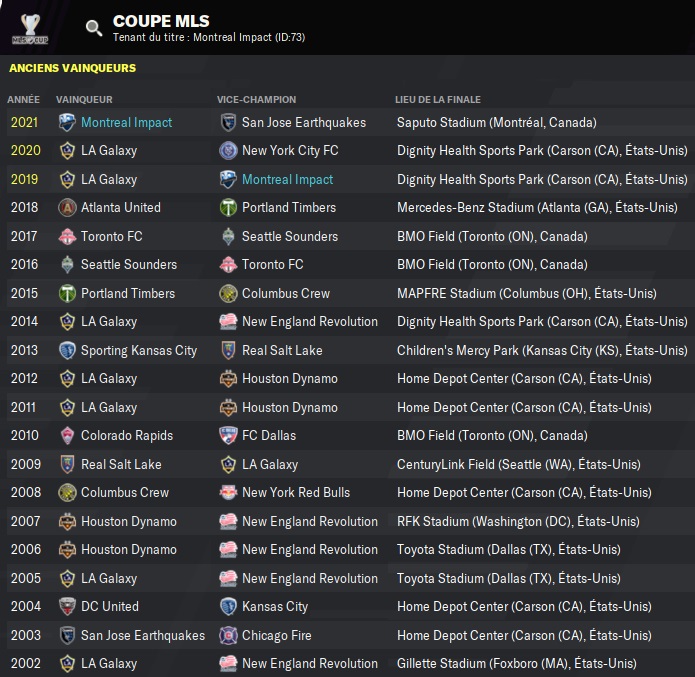The width and height of the screenshot is (695, 677).
Task: Click Montreal Impact crest in 2021 winner row
Action: coord(67,122)
